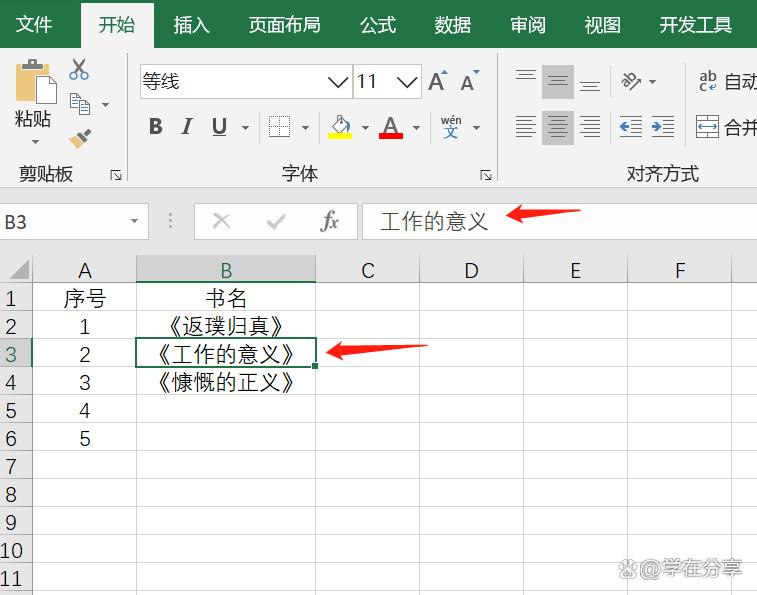The height and width of the screenshot is (595, 757).
Task: Switch to the 视图 tab
Action: click(x=603, y=25)
